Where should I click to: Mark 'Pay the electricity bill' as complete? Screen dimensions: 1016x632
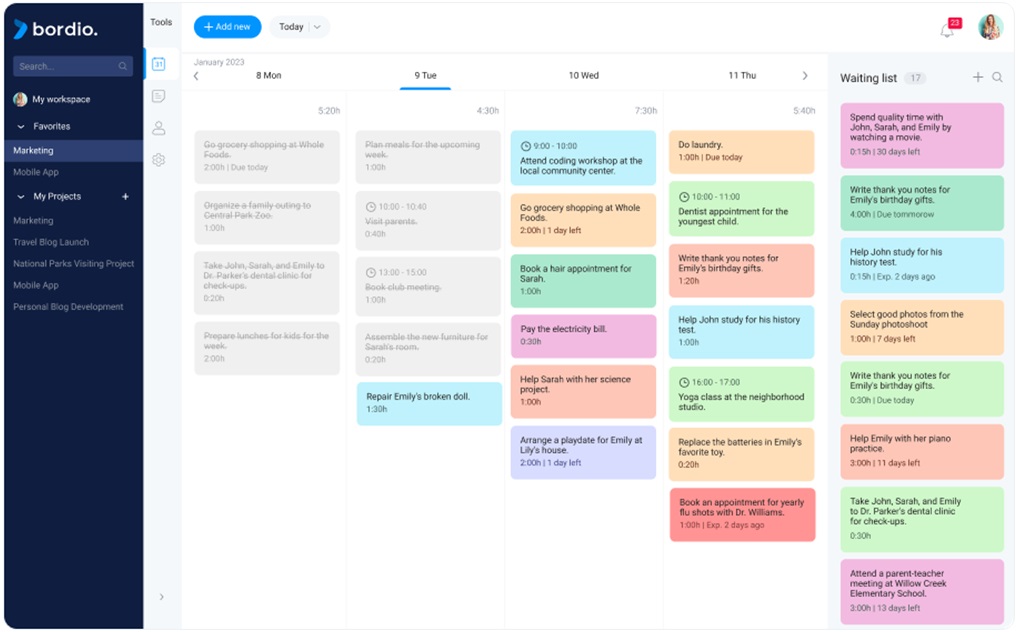pyautogui.click(x=583, y=334)
